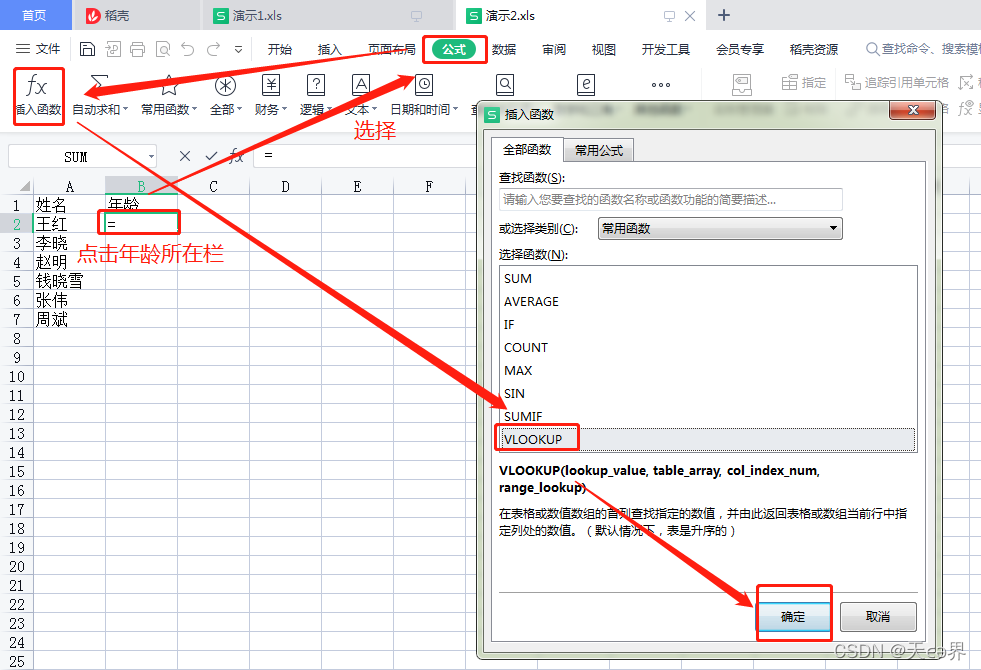Image resolution: width=981 pixels, height=670 pixels.
Task: Switch to the 数据 Data ribbon tab
Action: (504, 49)
